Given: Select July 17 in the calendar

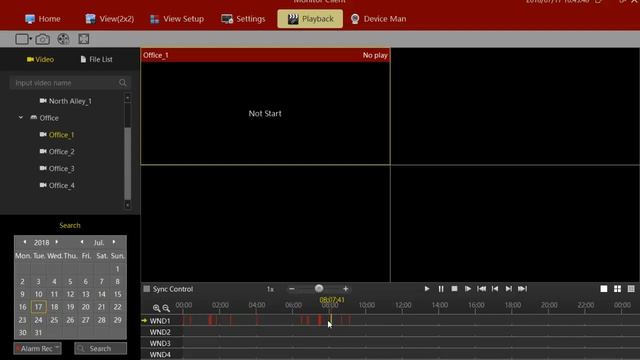Looking at the screenshot, I should 38,307.
